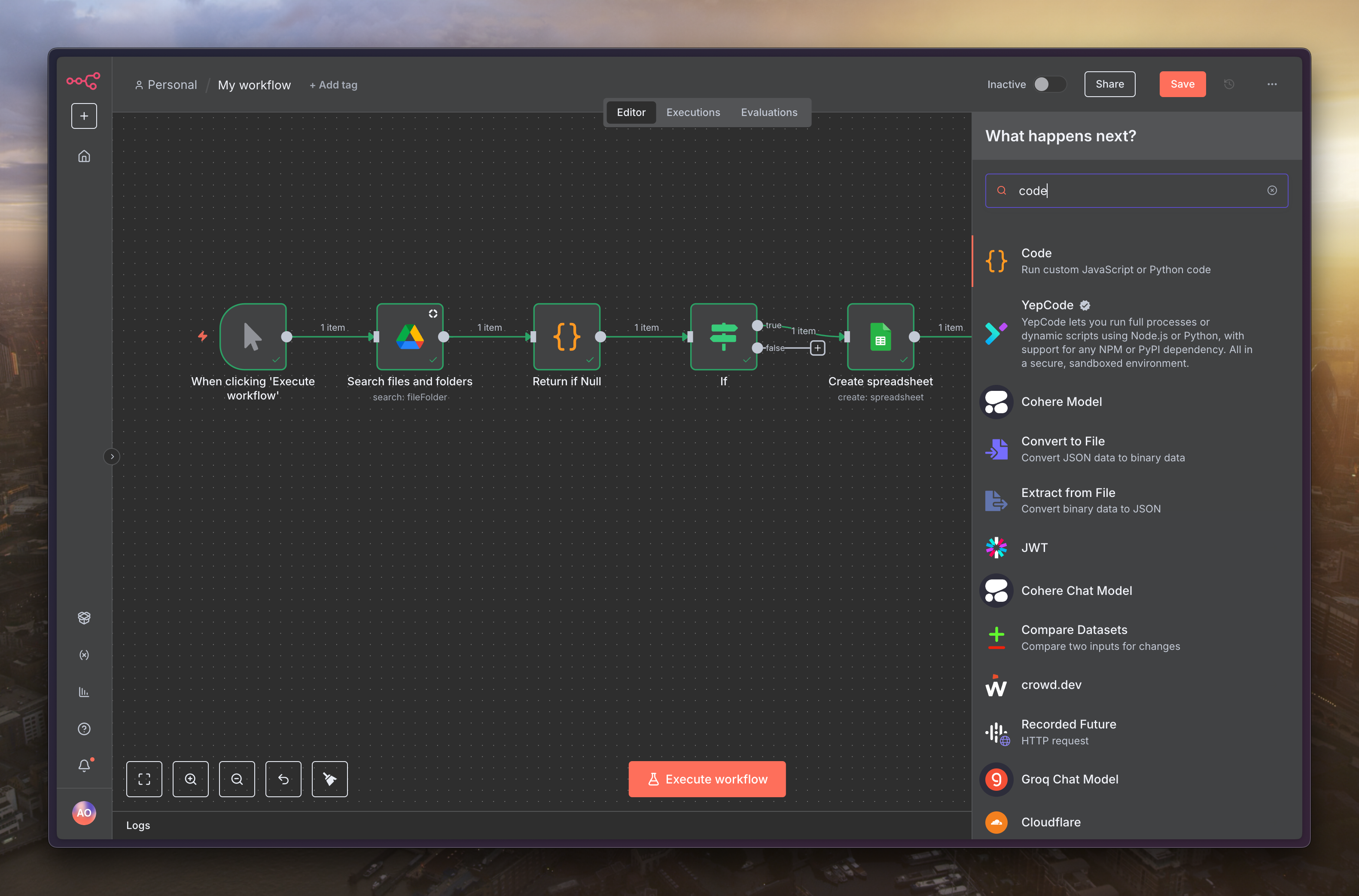Open the insights chart icon in the sidebar

click(x=84, y=692)
